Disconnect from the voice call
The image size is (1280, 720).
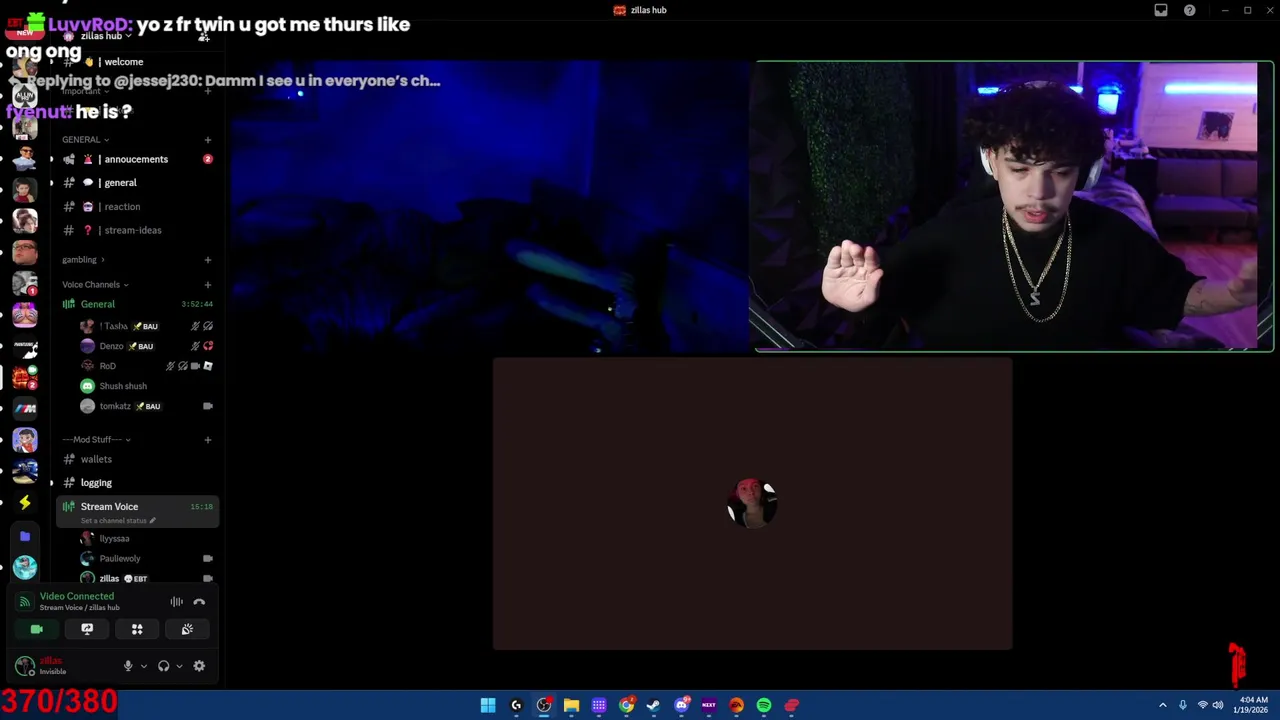tap(199, 602)
